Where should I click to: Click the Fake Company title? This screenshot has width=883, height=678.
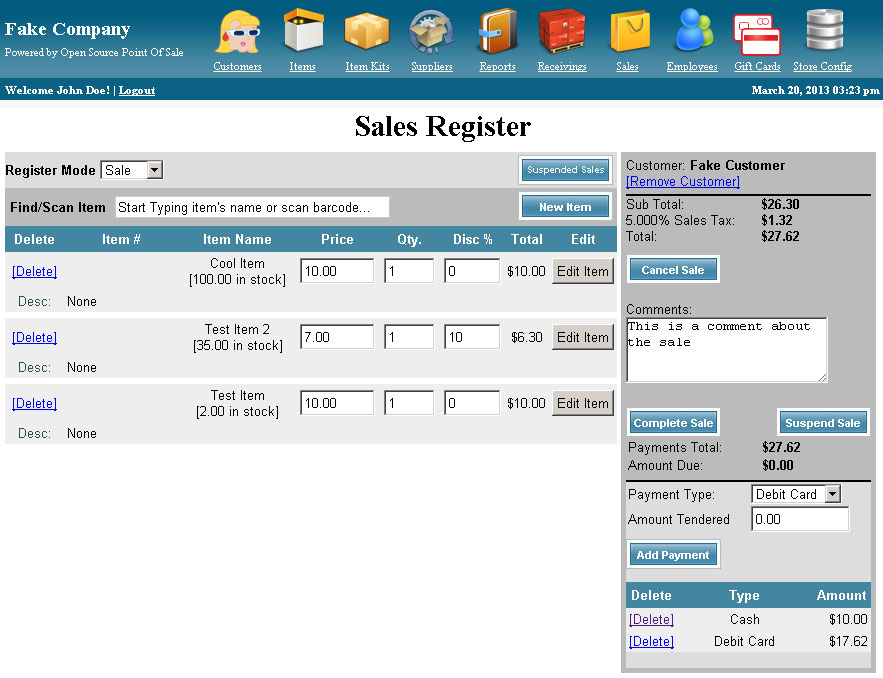68,29
